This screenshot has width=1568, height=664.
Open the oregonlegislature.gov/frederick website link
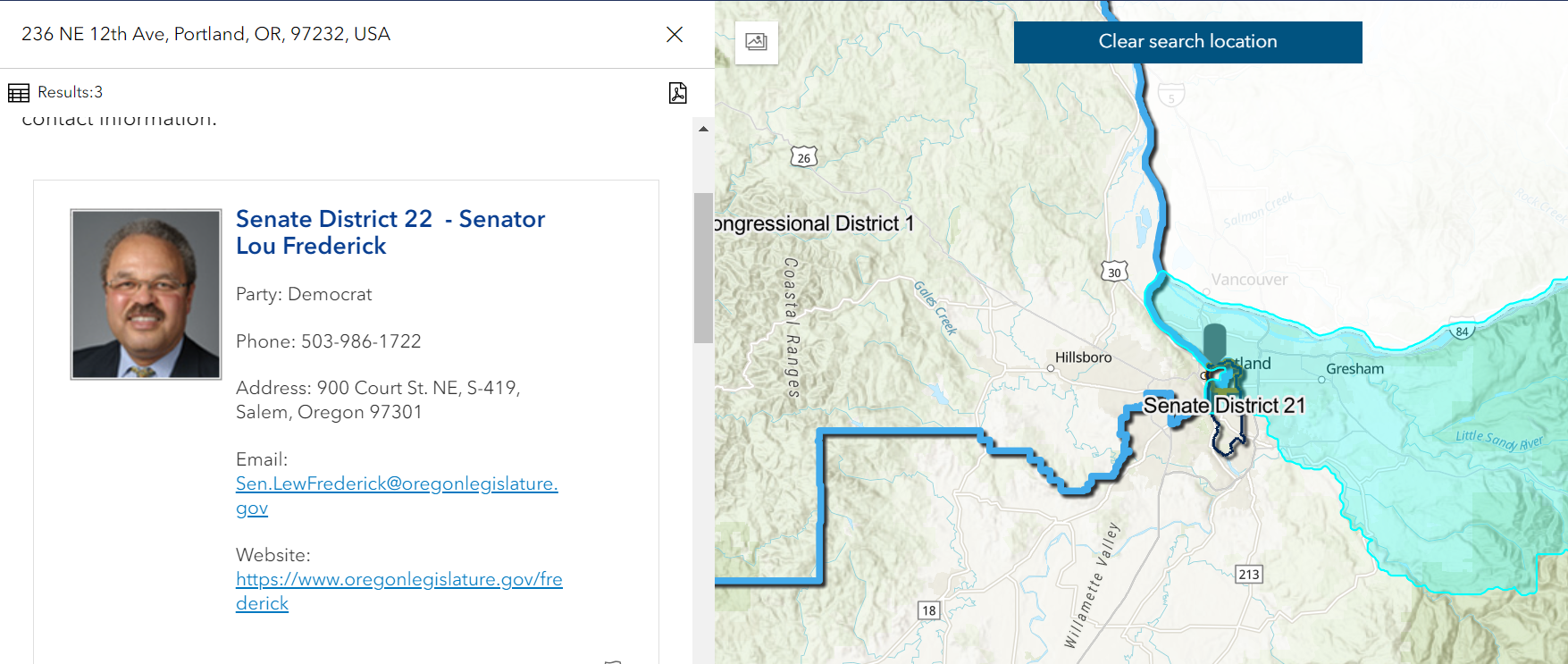[x=398, y=580]
